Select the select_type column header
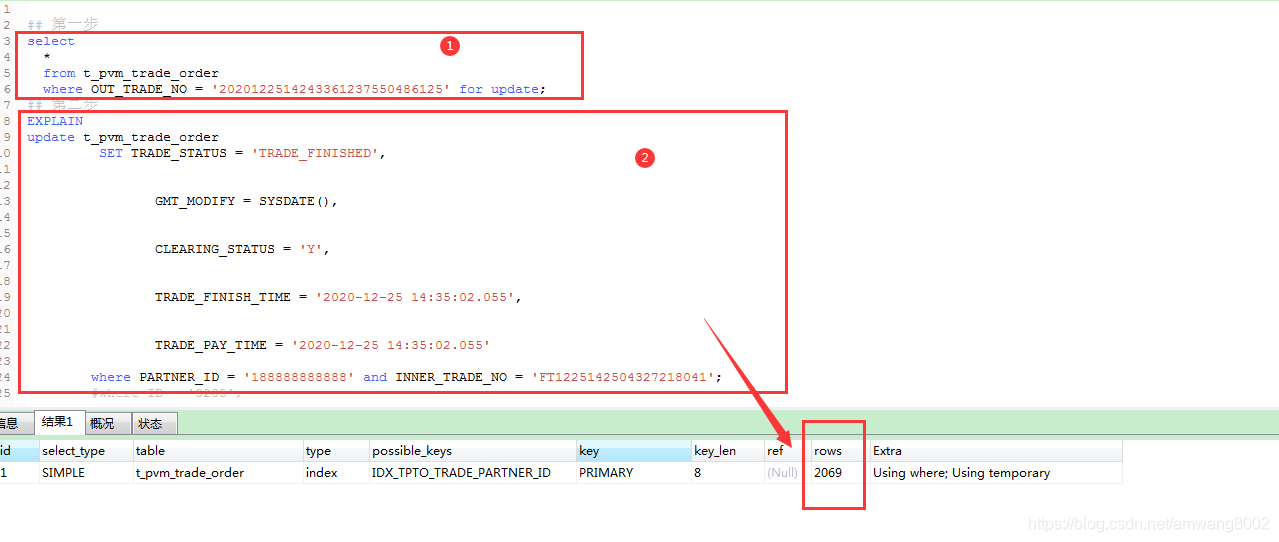The height and width of the screenshot is (542, 1279). [86, 451]
